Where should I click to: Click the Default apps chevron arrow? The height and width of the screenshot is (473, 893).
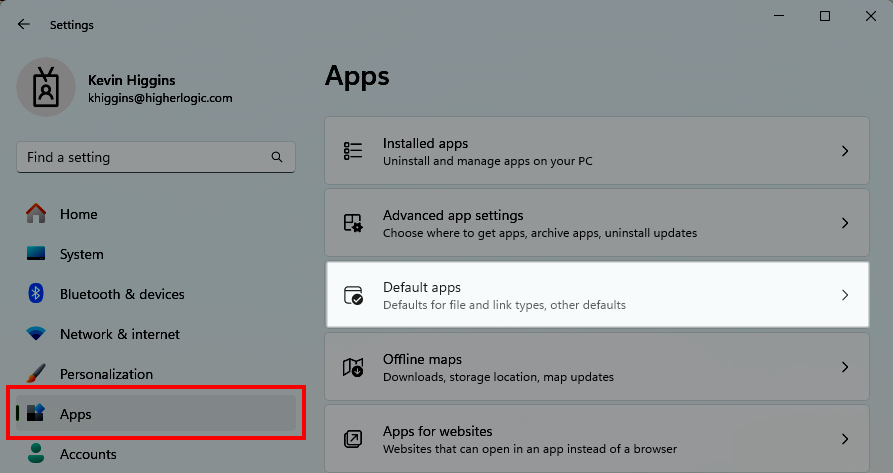[844, 295]
